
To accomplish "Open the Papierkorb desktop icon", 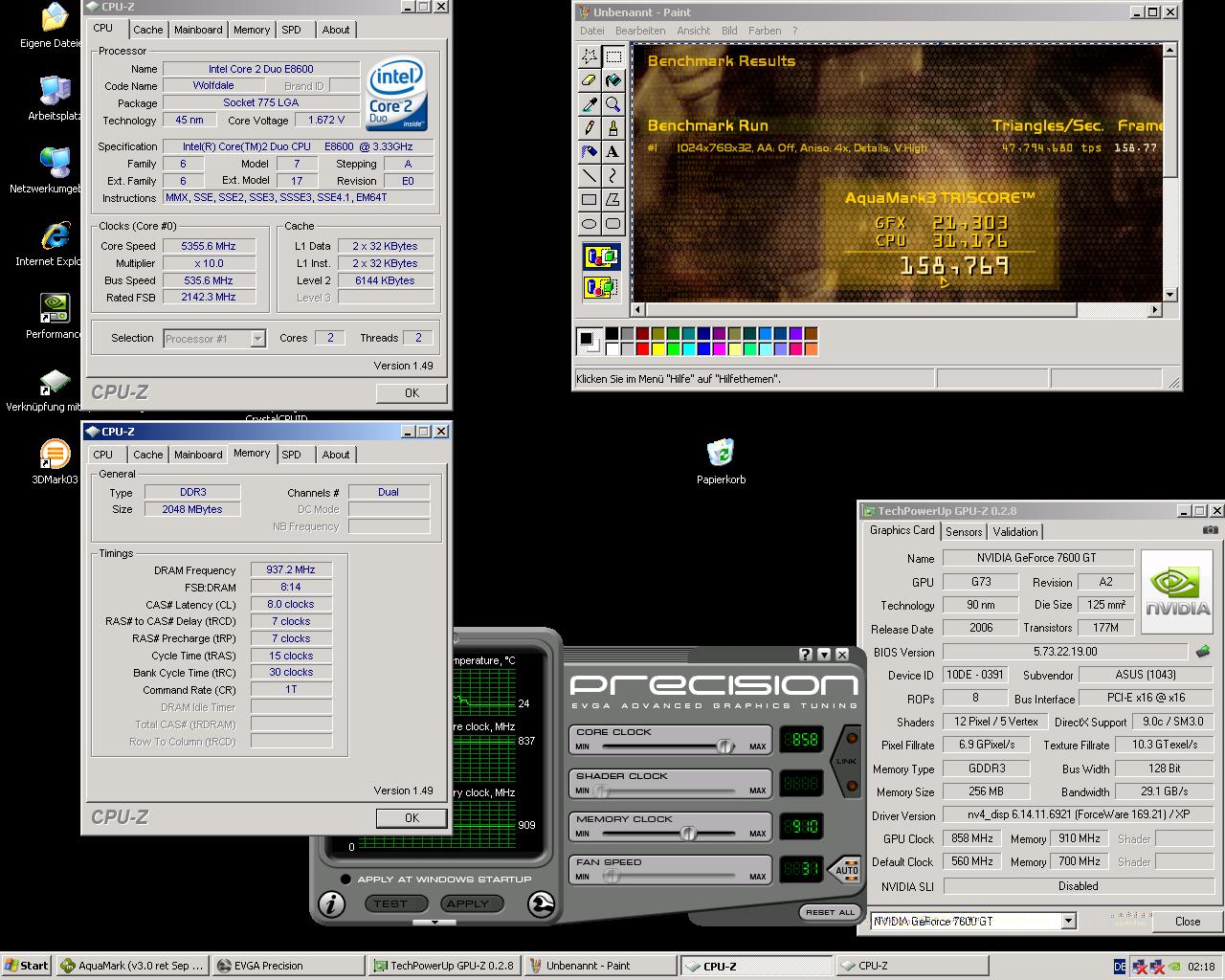I will 721,461.
